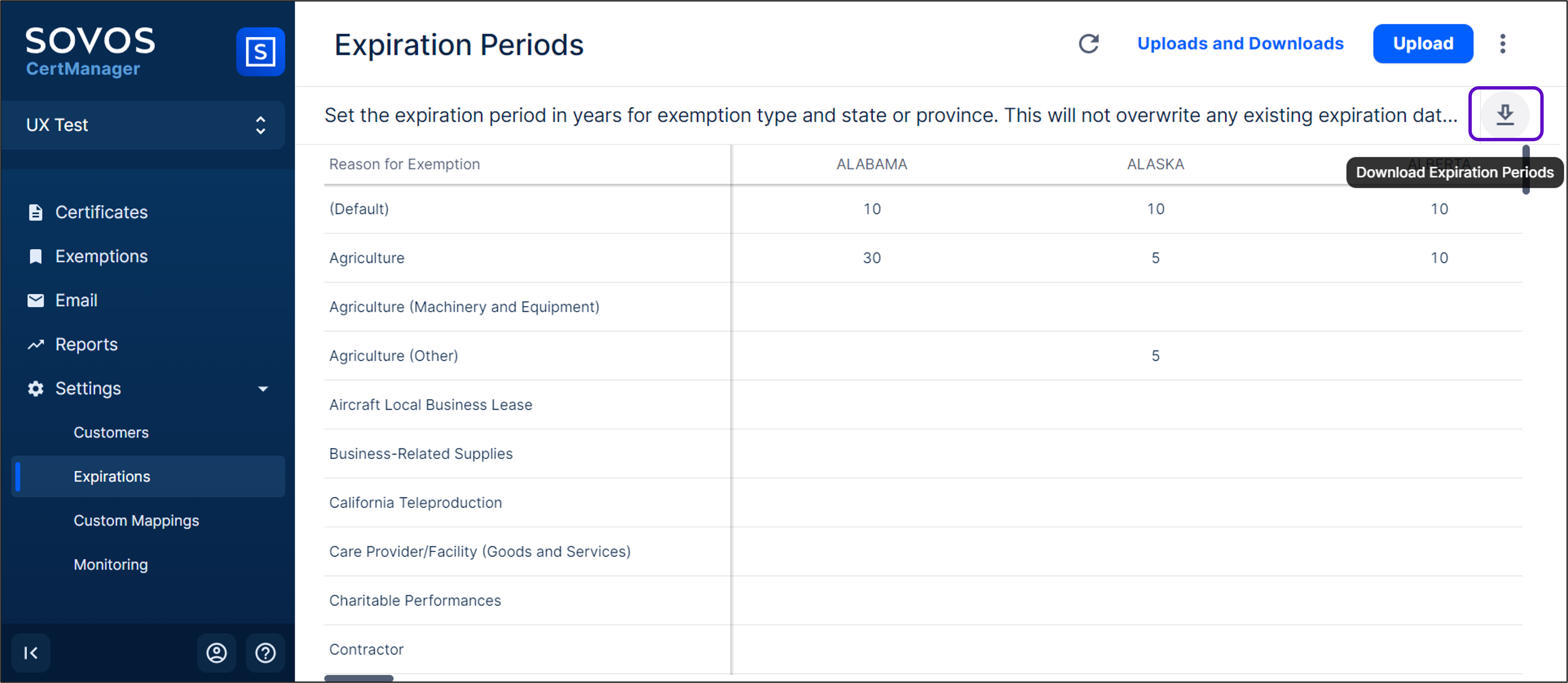Select Custom Mappings under Settings
Screen dimensions: 1568x683
pos(136,520)
